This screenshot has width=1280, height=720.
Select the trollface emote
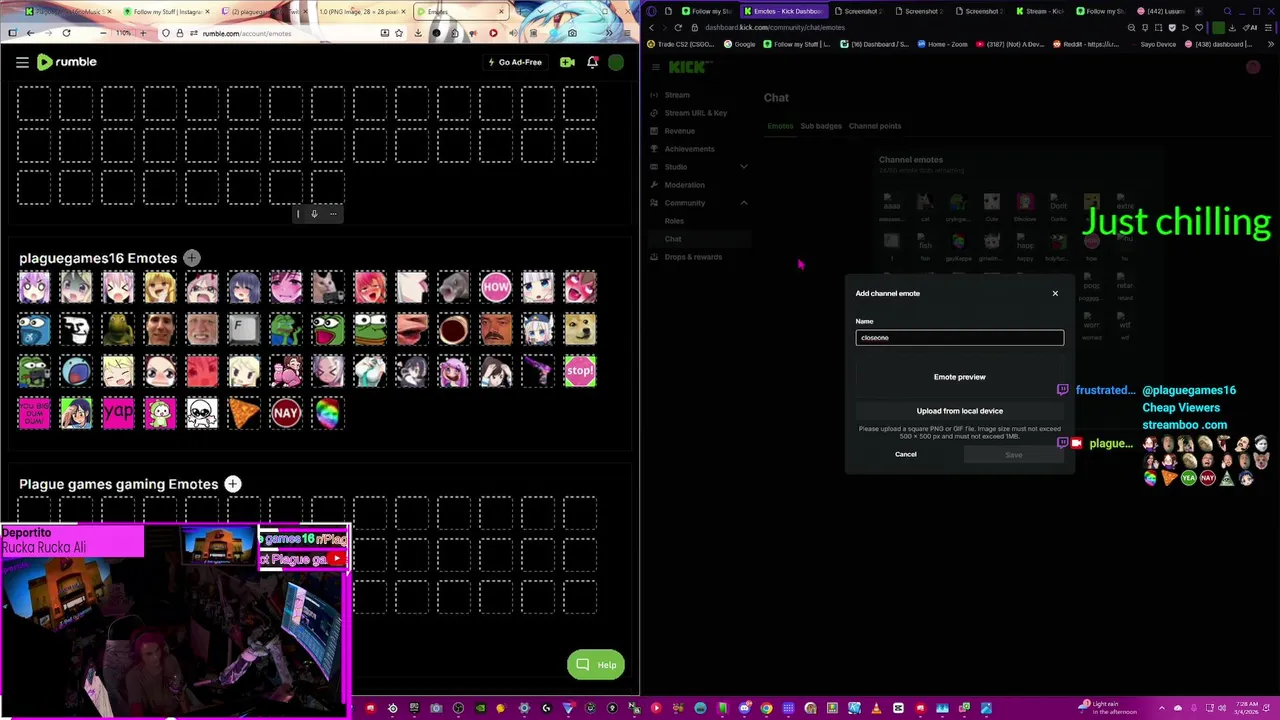(x=76, y=329)
